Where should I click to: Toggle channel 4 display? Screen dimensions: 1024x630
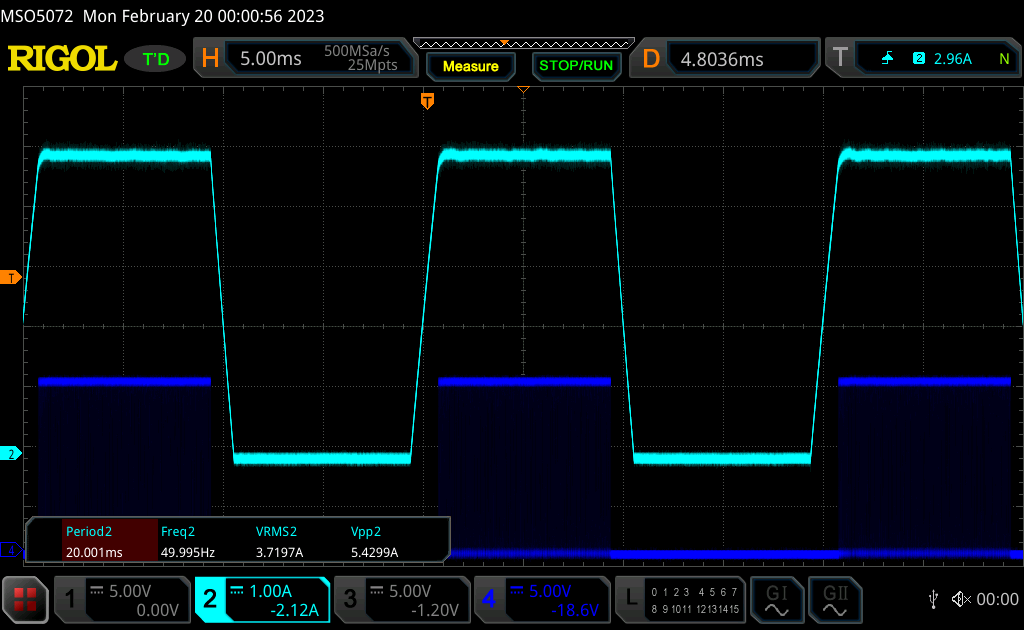click(x=540, y=599)
